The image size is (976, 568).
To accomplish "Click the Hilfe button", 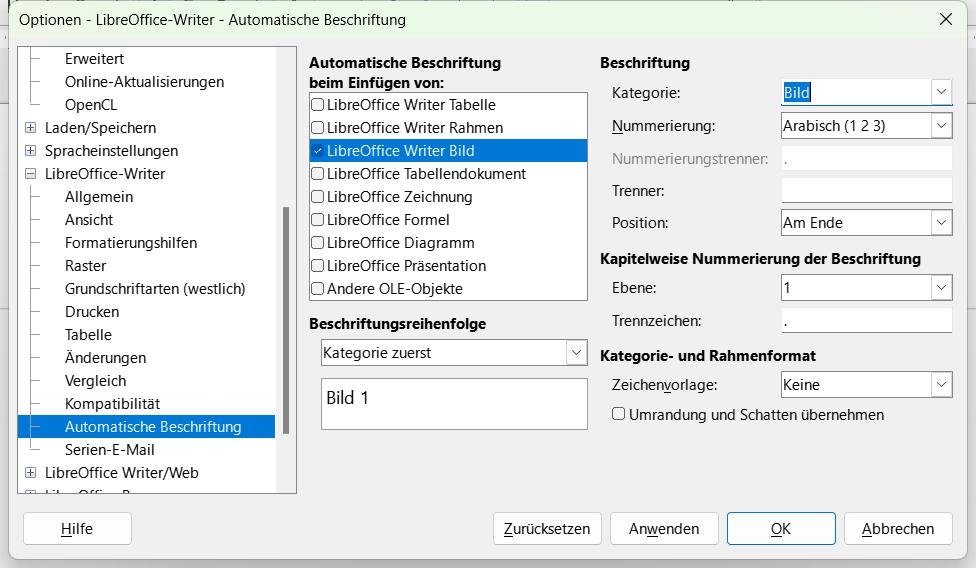I will [77, 529].
